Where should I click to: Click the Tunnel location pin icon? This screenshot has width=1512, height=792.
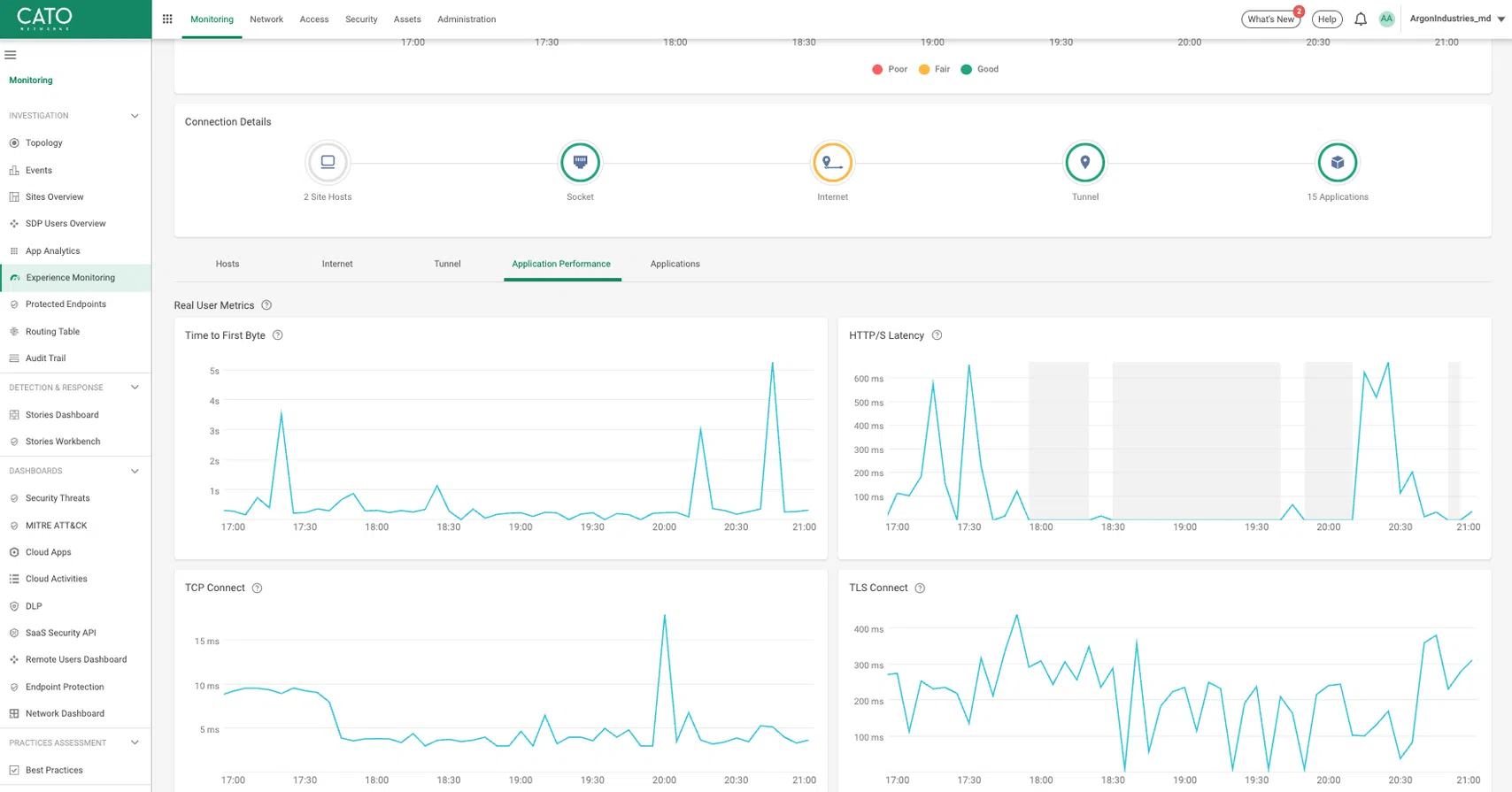1084,163
